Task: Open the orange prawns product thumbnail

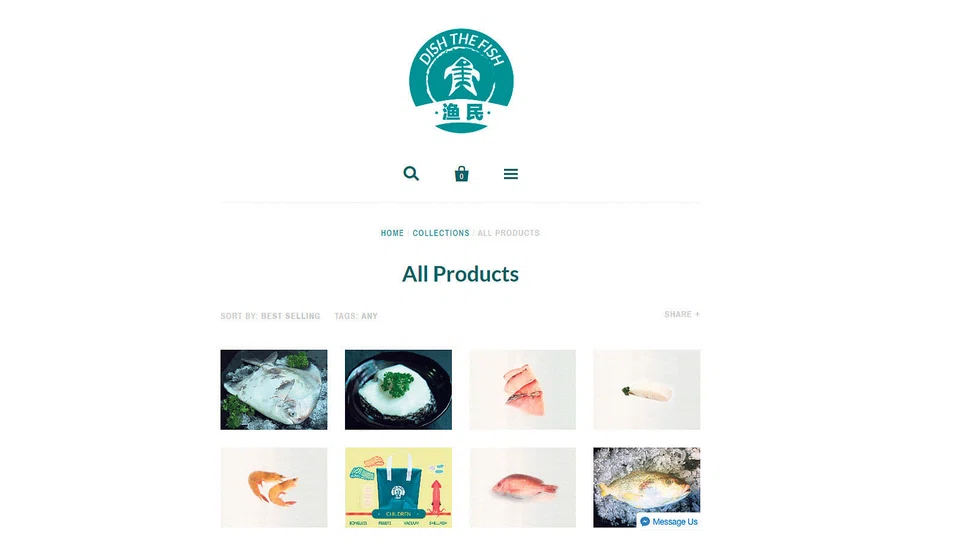Action: [x=274, y=487]
